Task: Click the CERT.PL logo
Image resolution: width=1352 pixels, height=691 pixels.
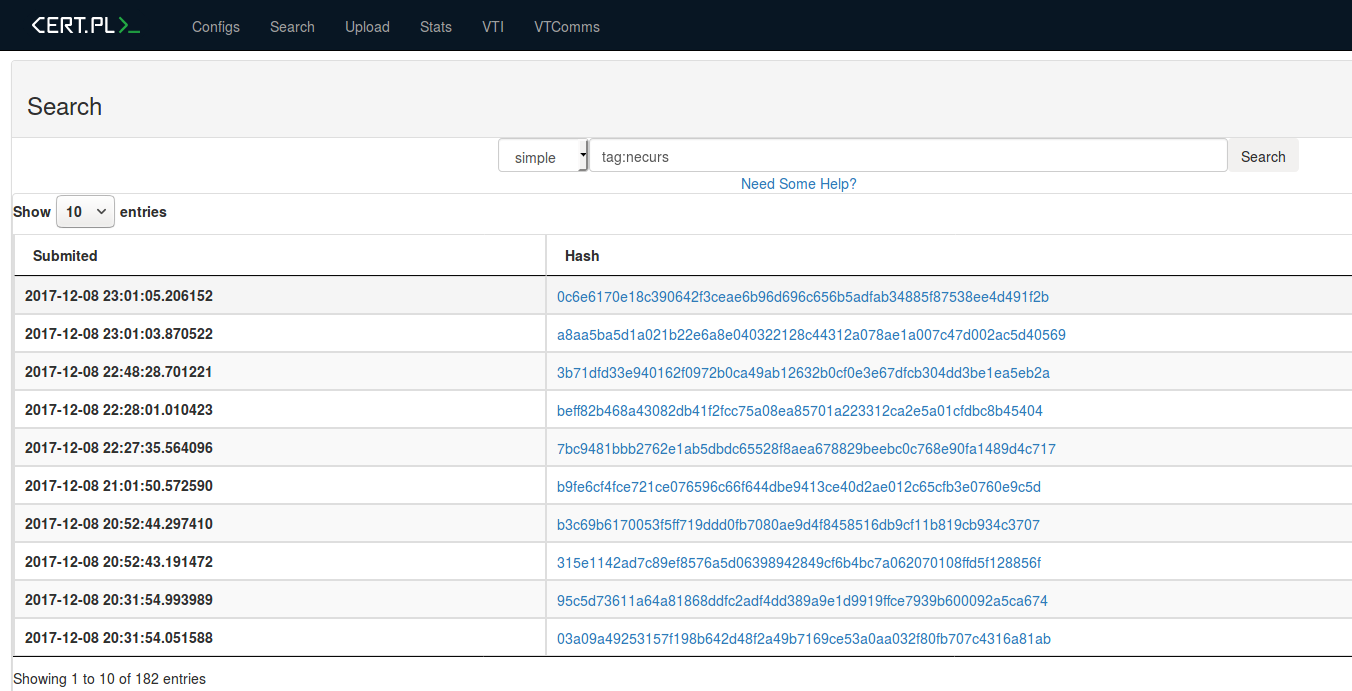Action: pos(85,26)
